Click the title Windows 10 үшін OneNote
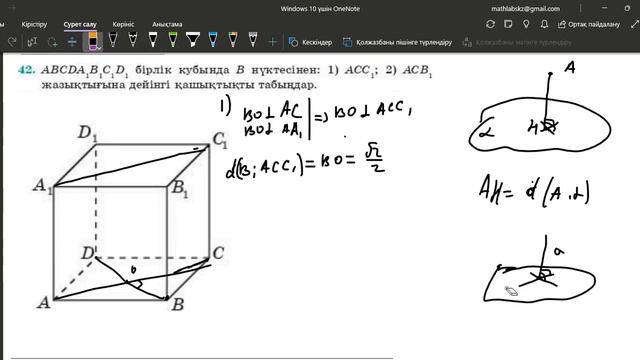The image size is (640, 360). pyautogui.click(x=320, y=9)
